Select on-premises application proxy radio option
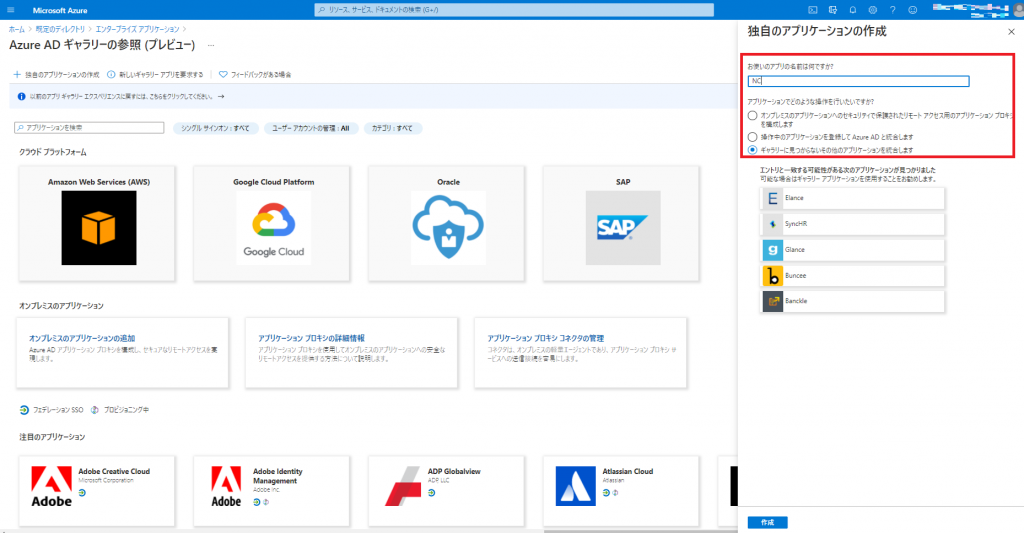 [752, 116]
